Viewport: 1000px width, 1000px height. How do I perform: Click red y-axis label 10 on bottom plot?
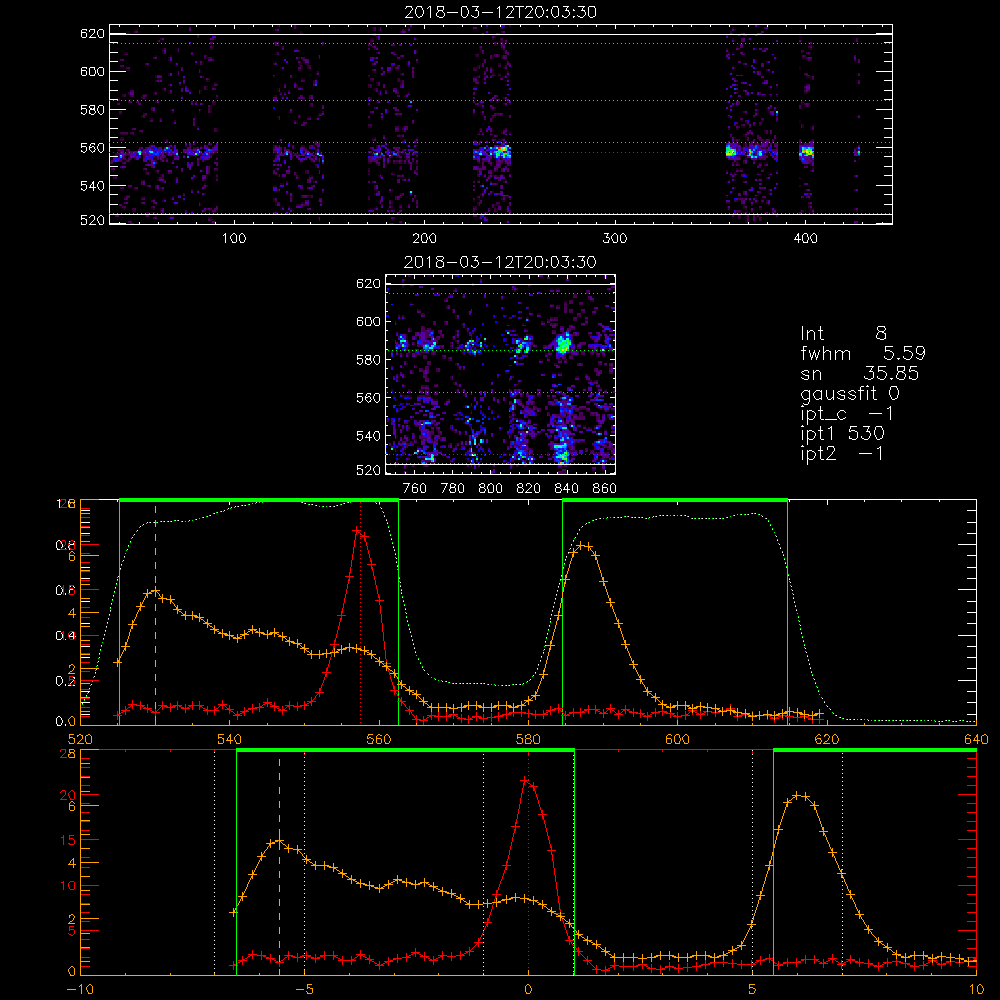click(68, 886)
